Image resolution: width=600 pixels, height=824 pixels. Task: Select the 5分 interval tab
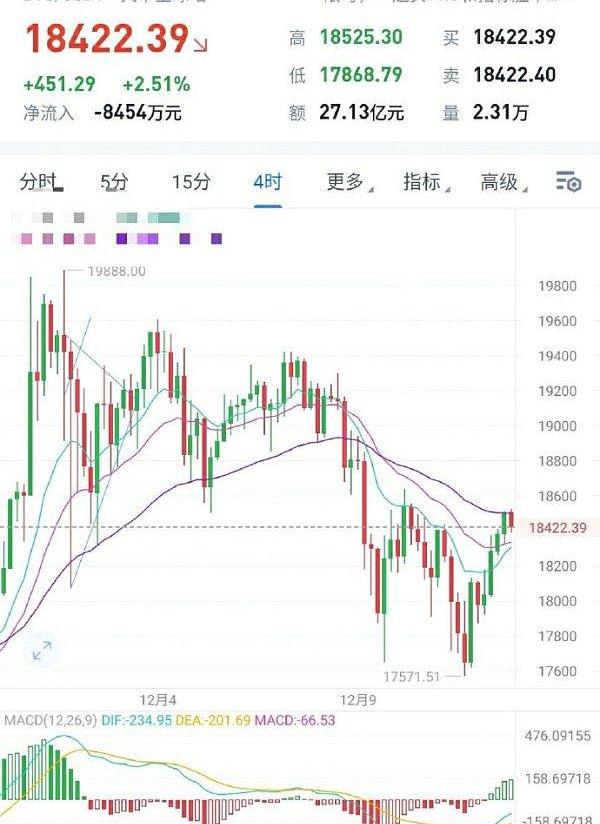coord(114,182)
